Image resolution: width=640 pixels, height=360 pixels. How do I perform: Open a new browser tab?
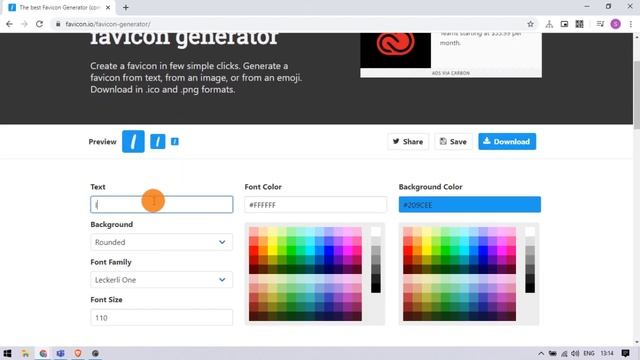pos(126,7)
